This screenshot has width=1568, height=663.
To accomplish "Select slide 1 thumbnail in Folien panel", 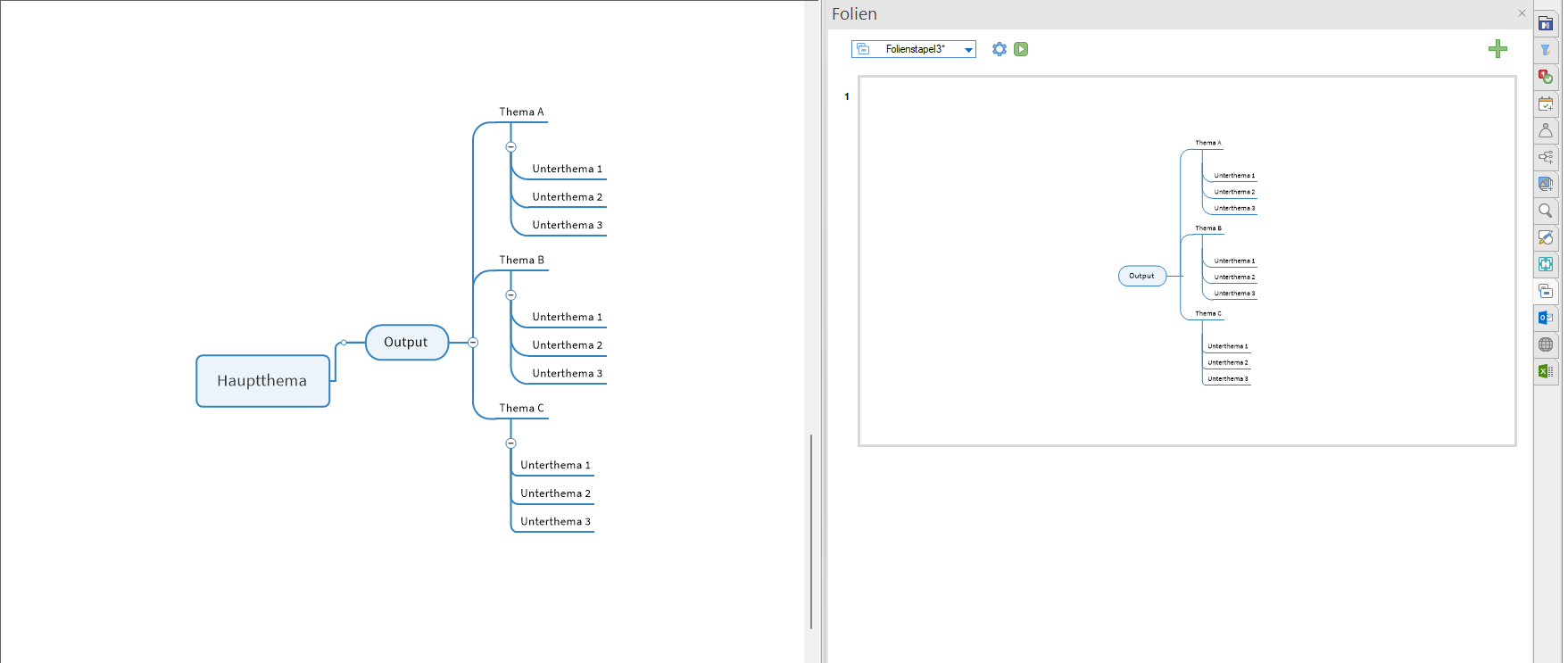I will 1187,261.
